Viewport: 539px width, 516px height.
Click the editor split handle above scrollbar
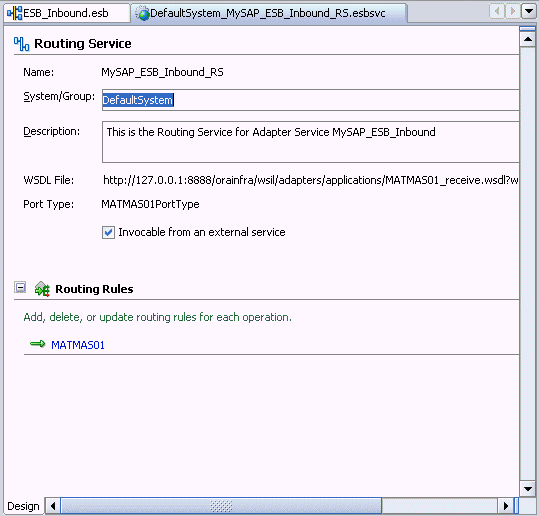(528, 29)
